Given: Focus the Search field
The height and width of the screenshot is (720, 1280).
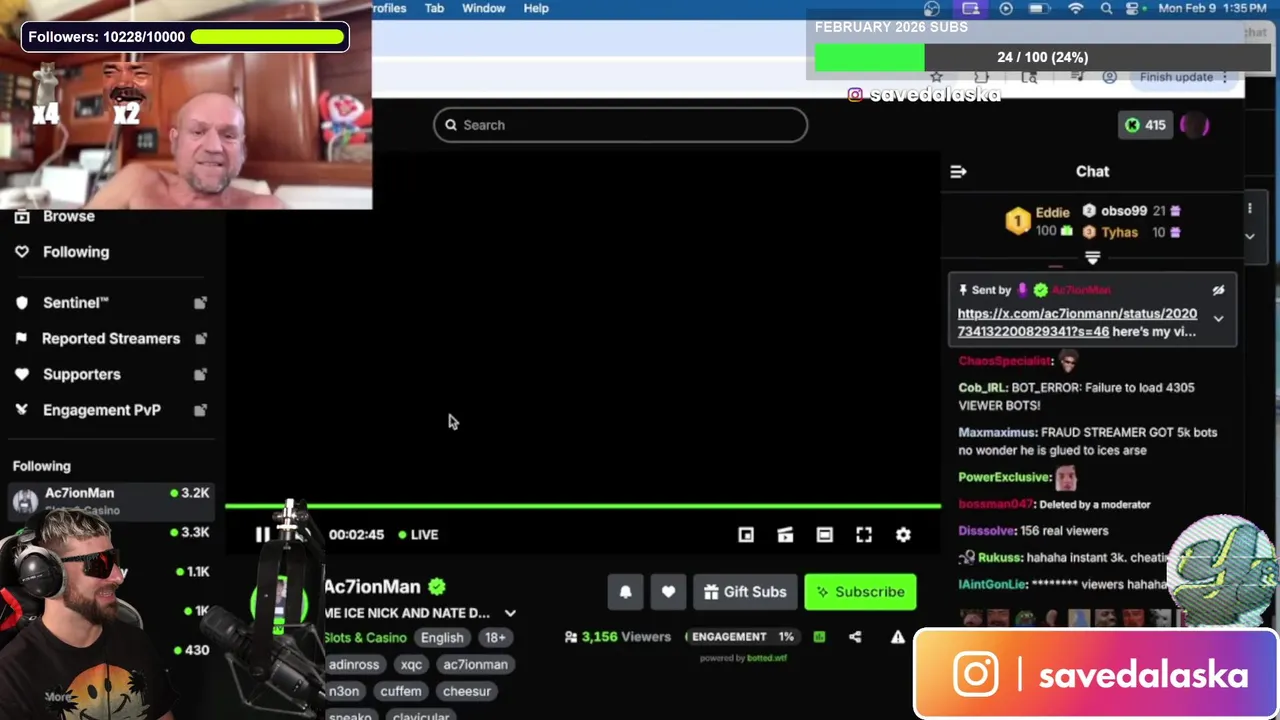Looking at the screenshot, I should tap(620, 125).
